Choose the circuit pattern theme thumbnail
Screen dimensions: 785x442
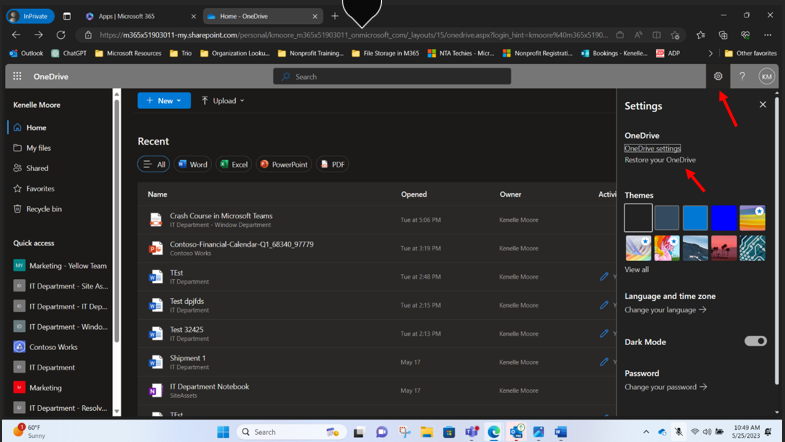pyautogui.click(x=752, y=248)
